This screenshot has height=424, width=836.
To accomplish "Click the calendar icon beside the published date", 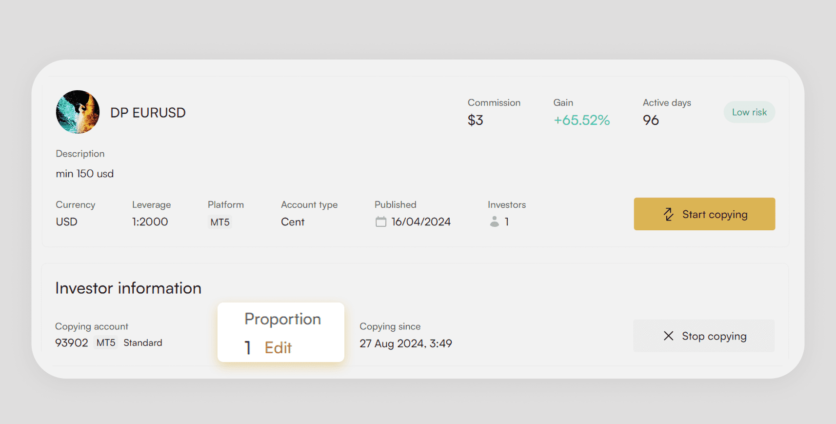I will tap(381, 222).
